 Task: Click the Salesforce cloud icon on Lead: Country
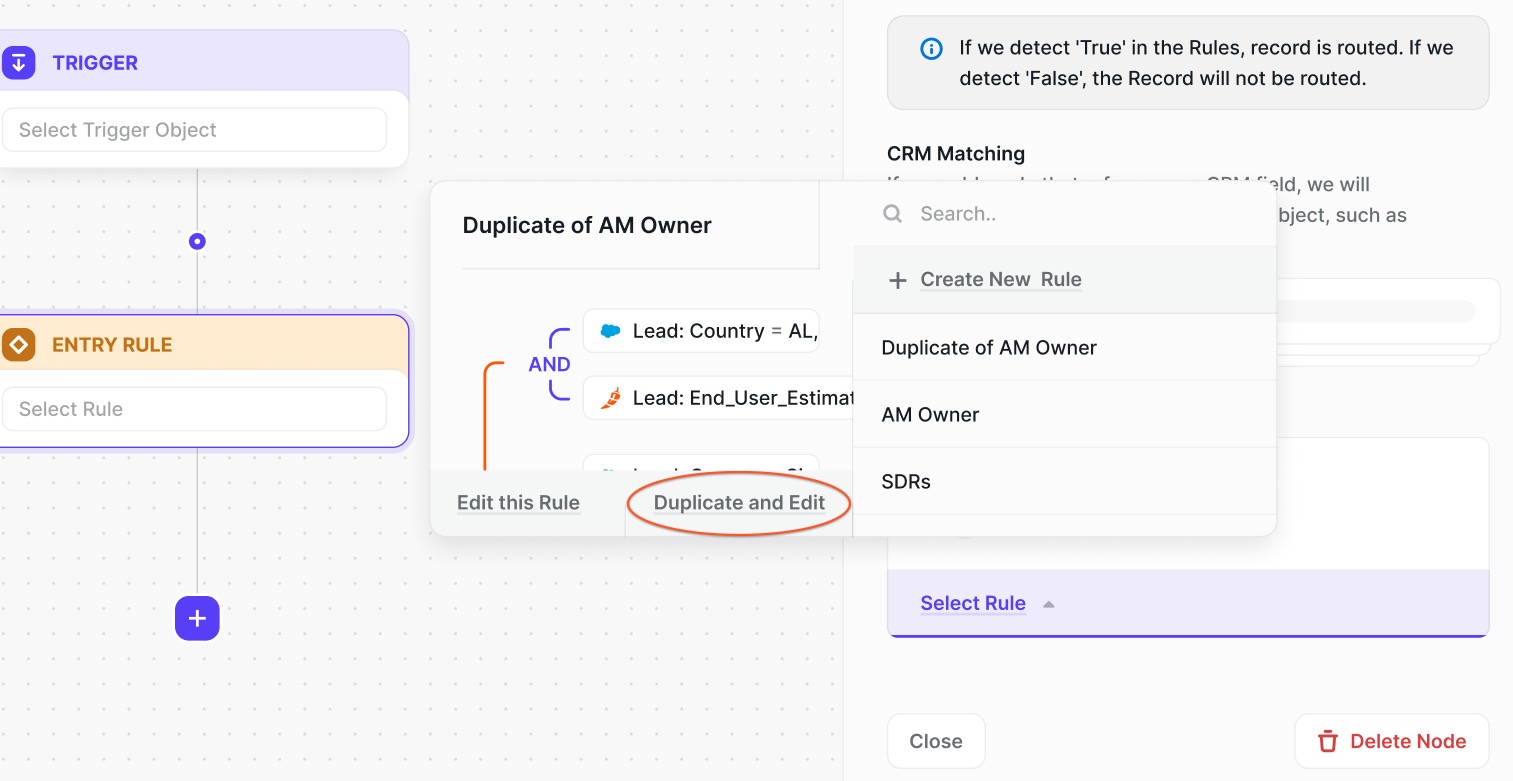(x=610, y=331)
